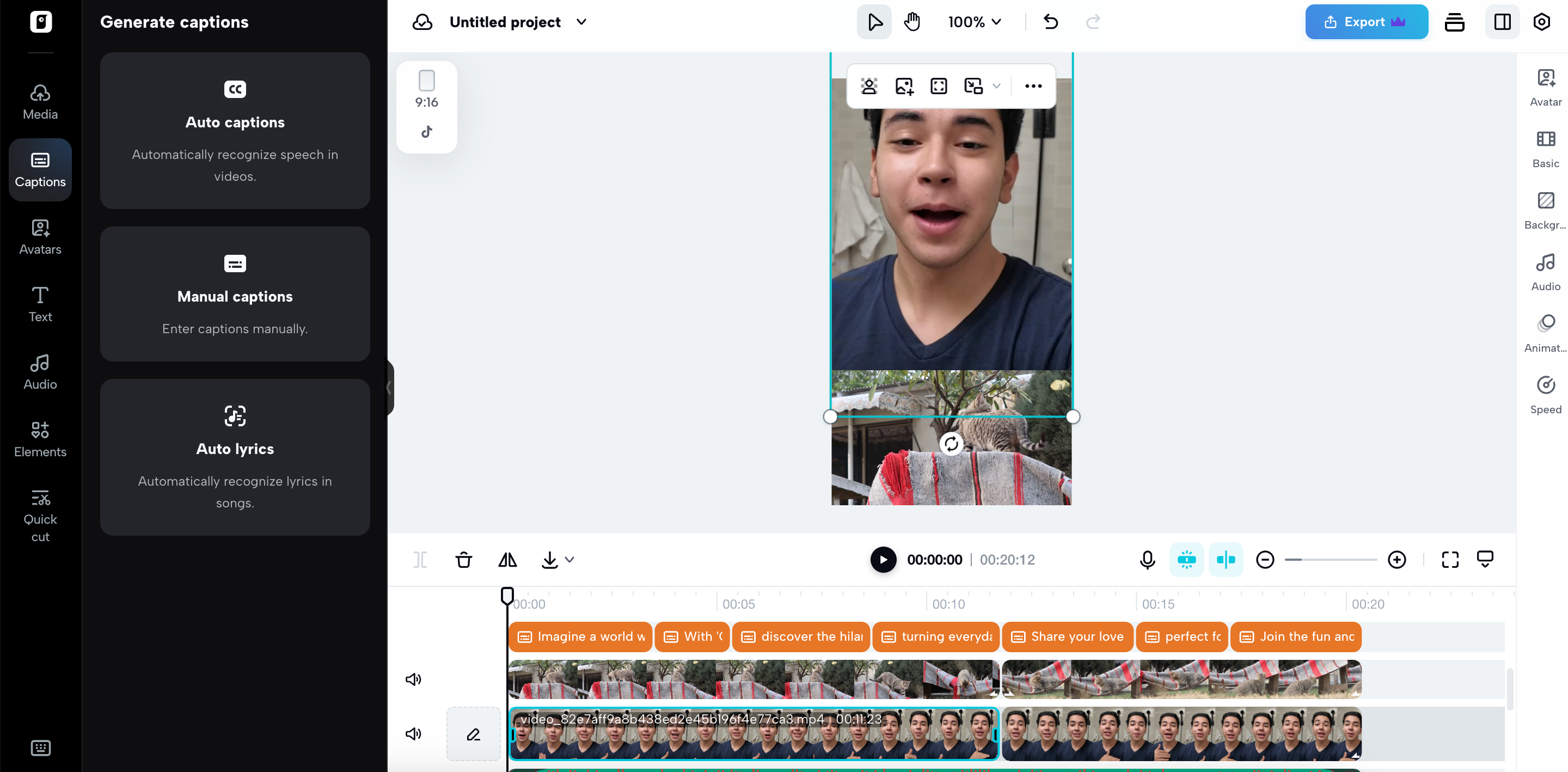Expand the download arrow dropdown in the timeline

(569, 560)
